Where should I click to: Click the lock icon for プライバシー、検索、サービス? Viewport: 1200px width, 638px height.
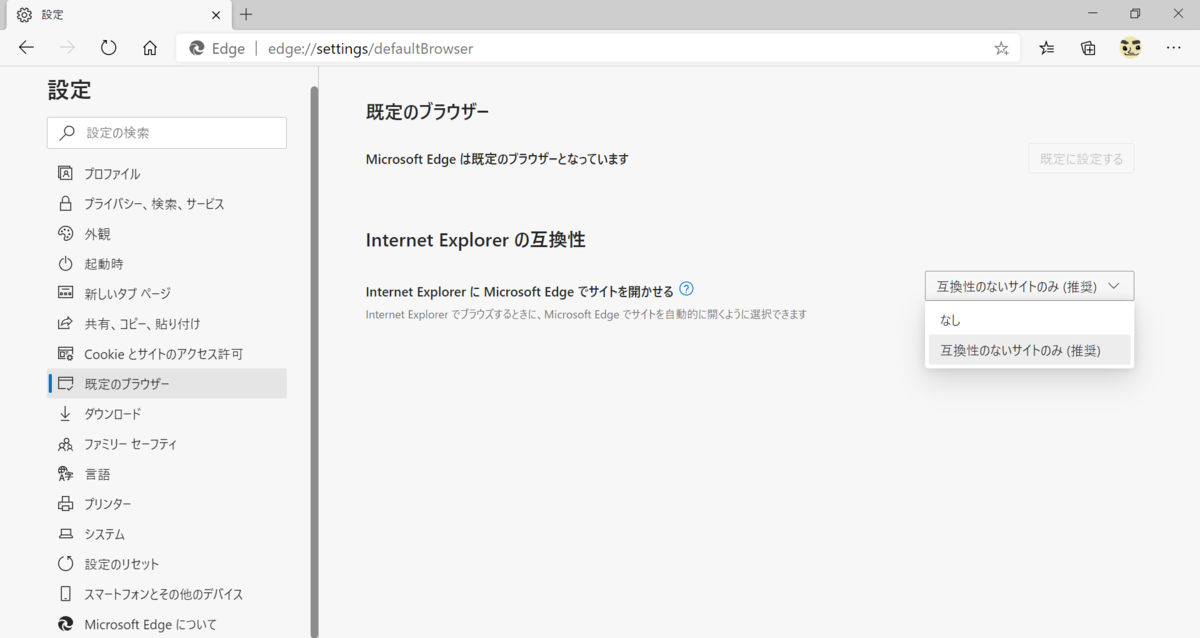(x=66, y=203)
